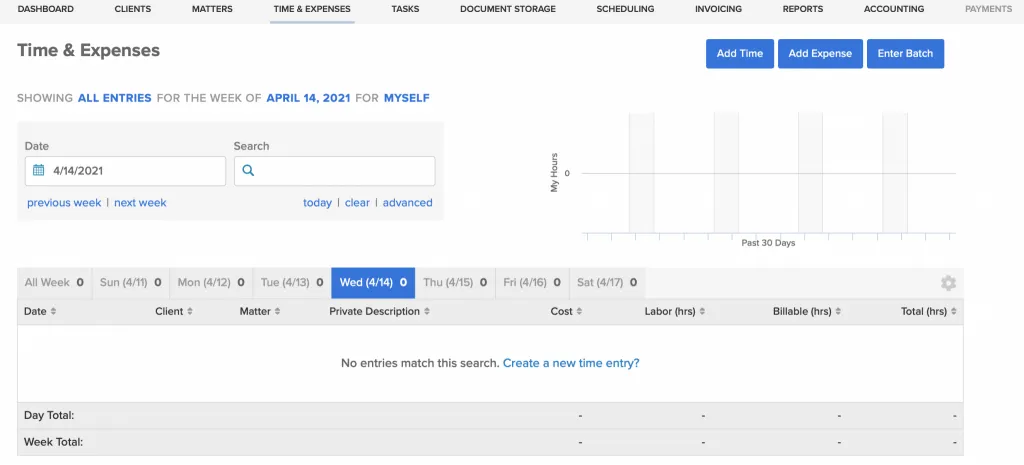Image resolution: width=1024 pixels, height=465 pixels.
Task: Go to the Dashboard menu
Action: pyautogui.click(x=46, y=9)
